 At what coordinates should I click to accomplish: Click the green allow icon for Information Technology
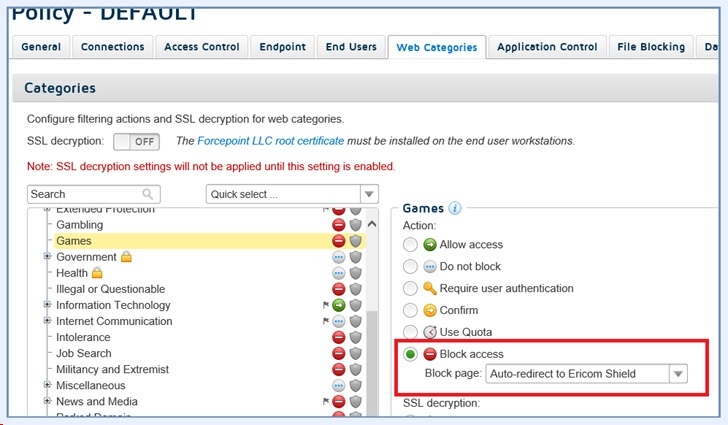click(x=339, y=305)
